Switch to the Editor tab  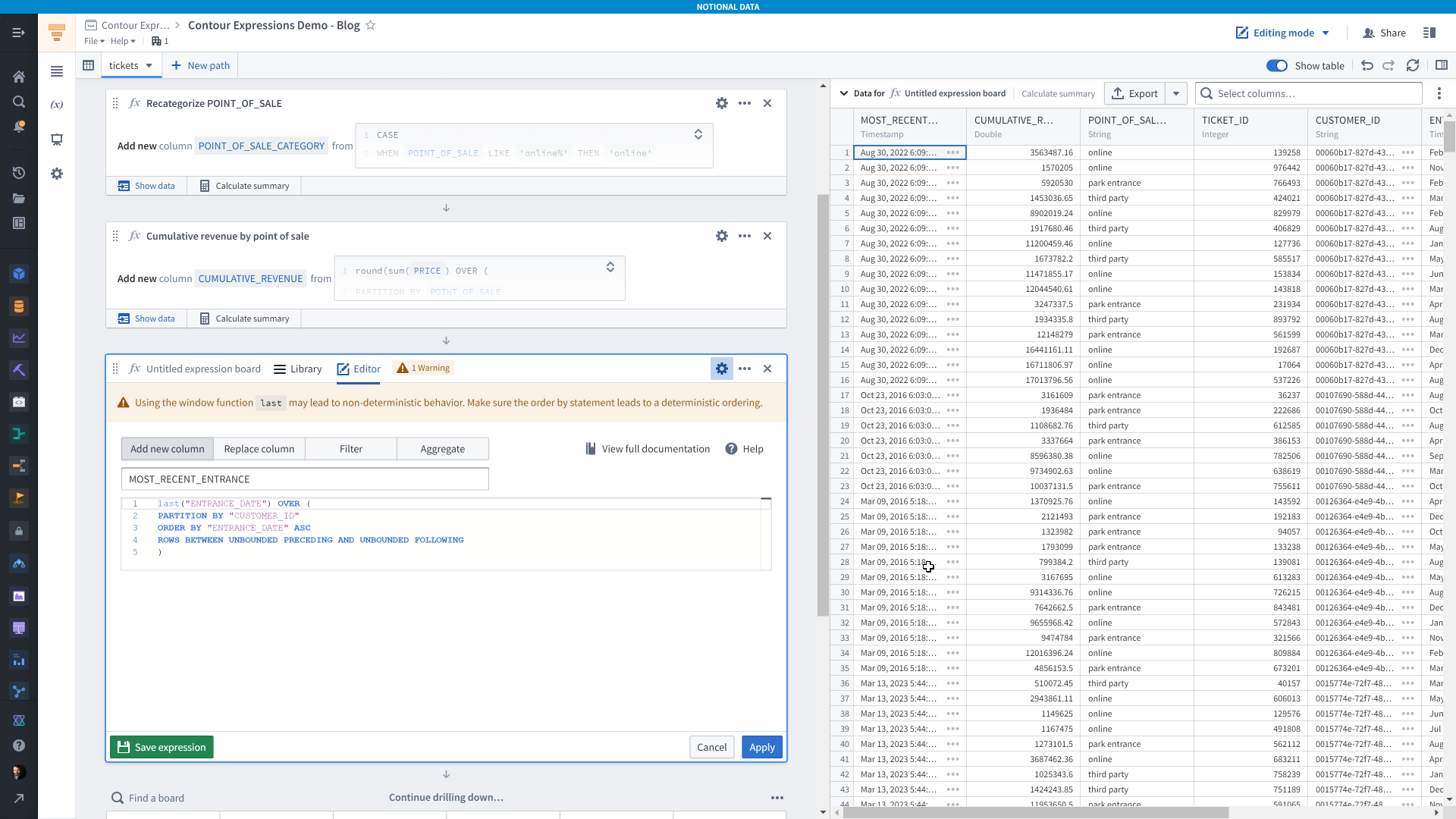(358, 369)
